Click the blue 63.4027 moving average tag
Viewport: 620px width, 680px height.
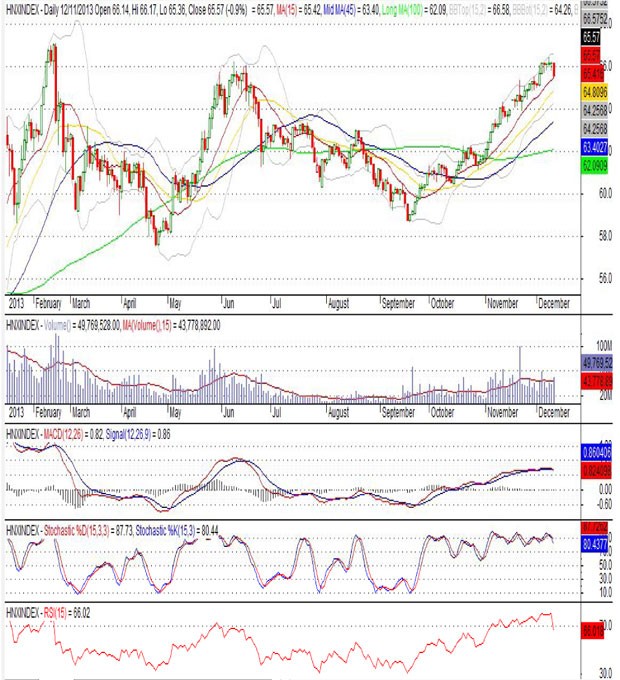tap(595, 146)
